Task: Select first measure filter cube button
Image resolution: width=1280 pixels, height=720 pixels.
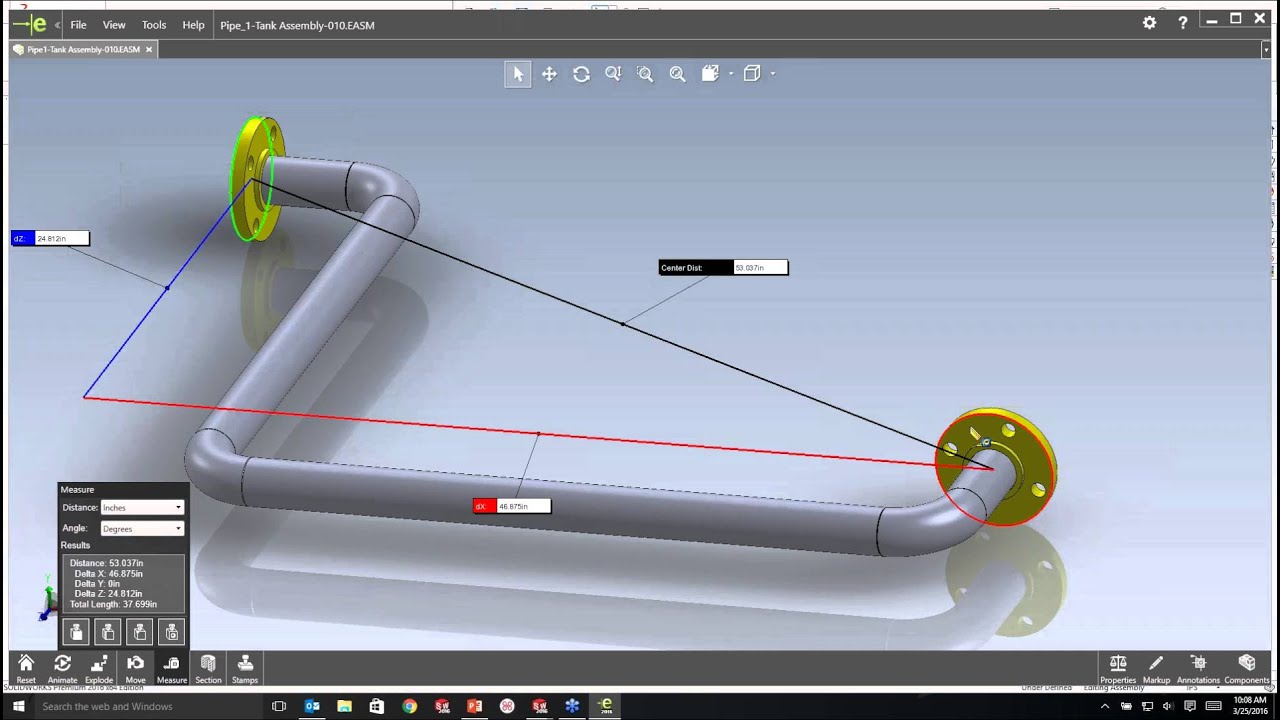Action: 76,632
